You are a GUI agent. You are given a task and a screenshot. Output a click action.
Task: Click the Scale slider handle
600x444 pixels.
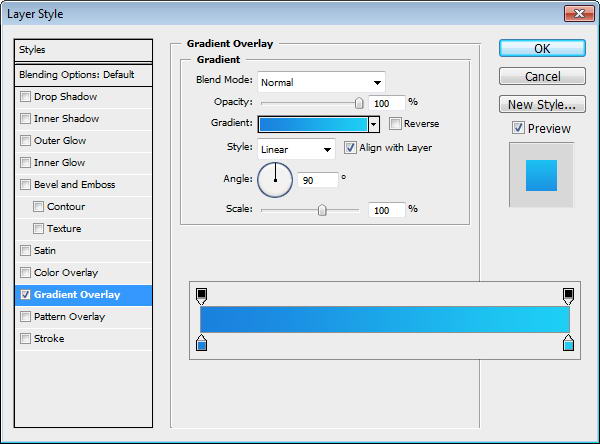tap(322, 210)
